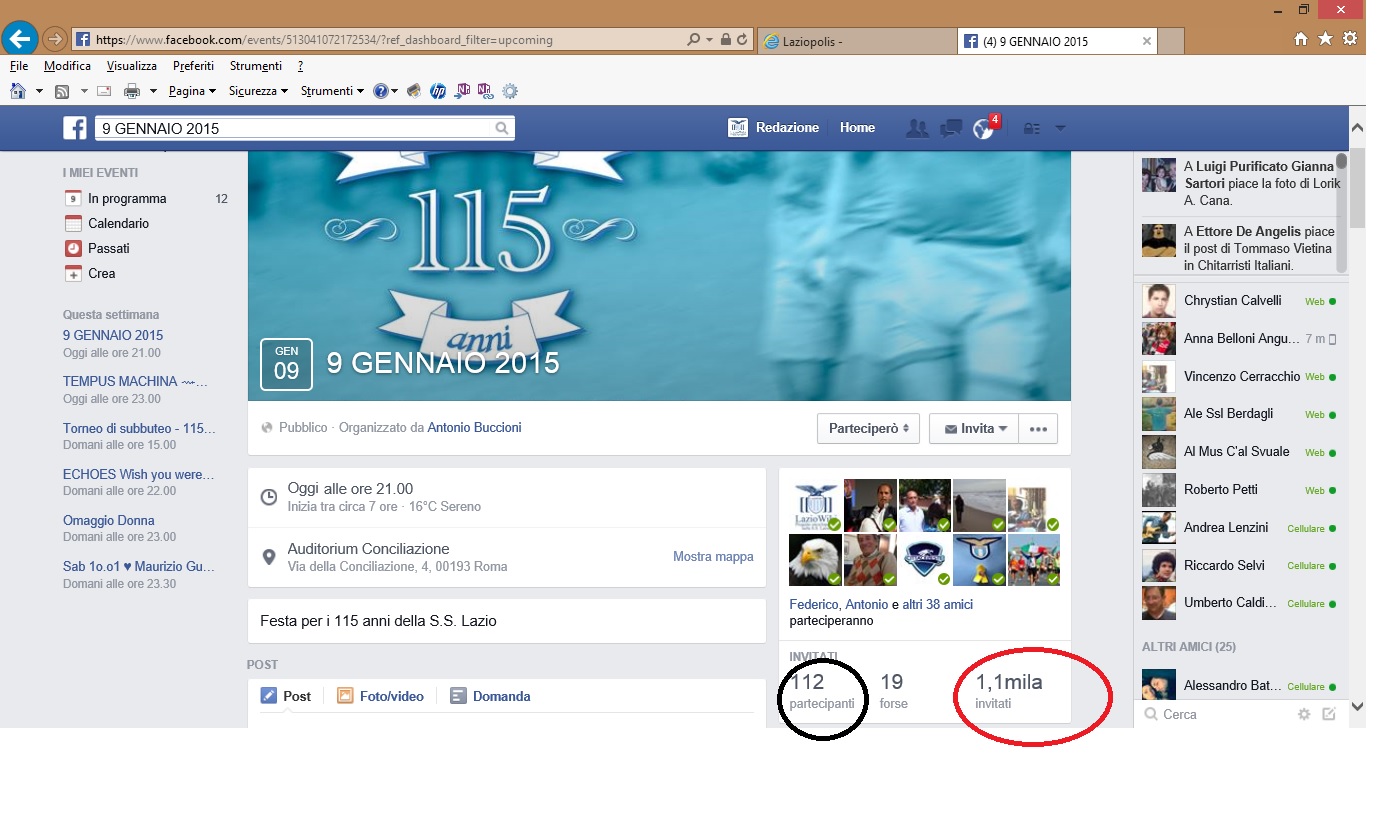This screenshot has width=1381, height=840.
Task: Click the magnifier in Facebook search box
Action: pos(502,128)
